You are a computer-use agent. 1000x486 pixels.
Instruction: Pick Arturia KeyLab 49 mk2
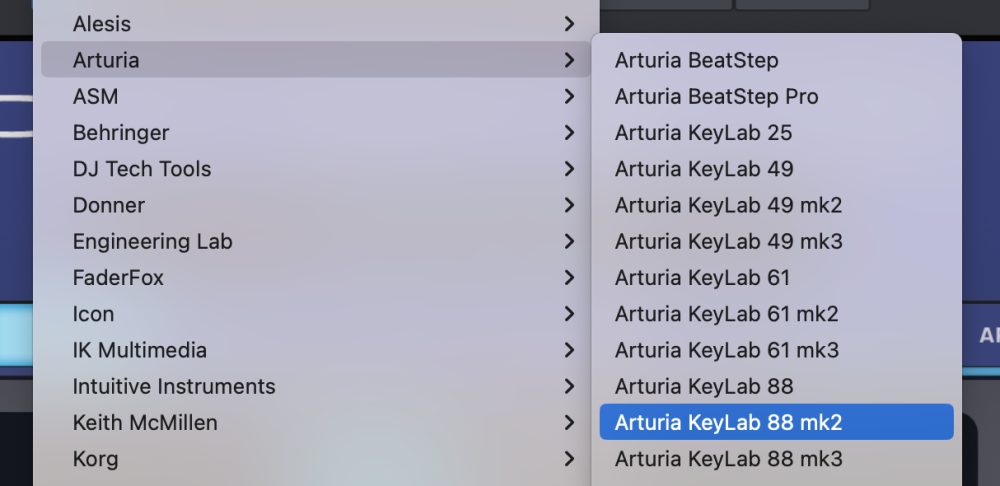[728, 205]
